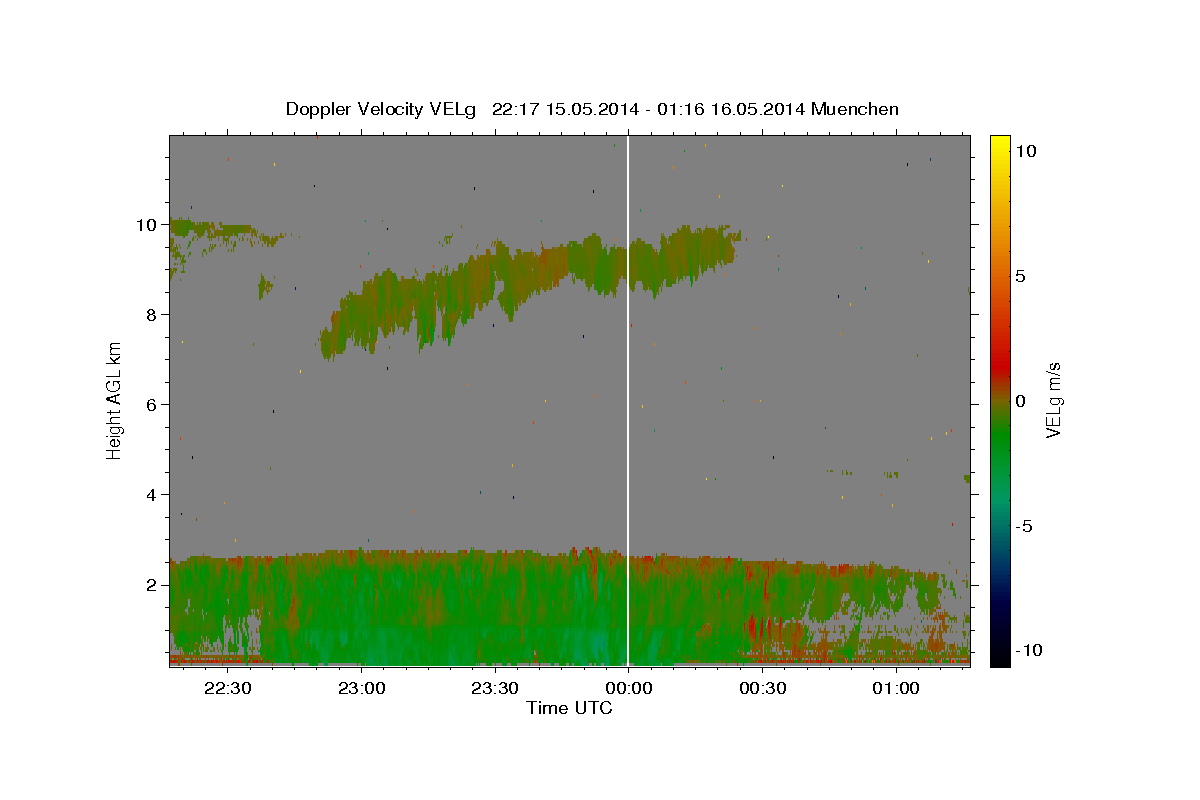The image size is (1200, 800).
Task: Click the 01:00 time tick label
Action: pos(896,688)
